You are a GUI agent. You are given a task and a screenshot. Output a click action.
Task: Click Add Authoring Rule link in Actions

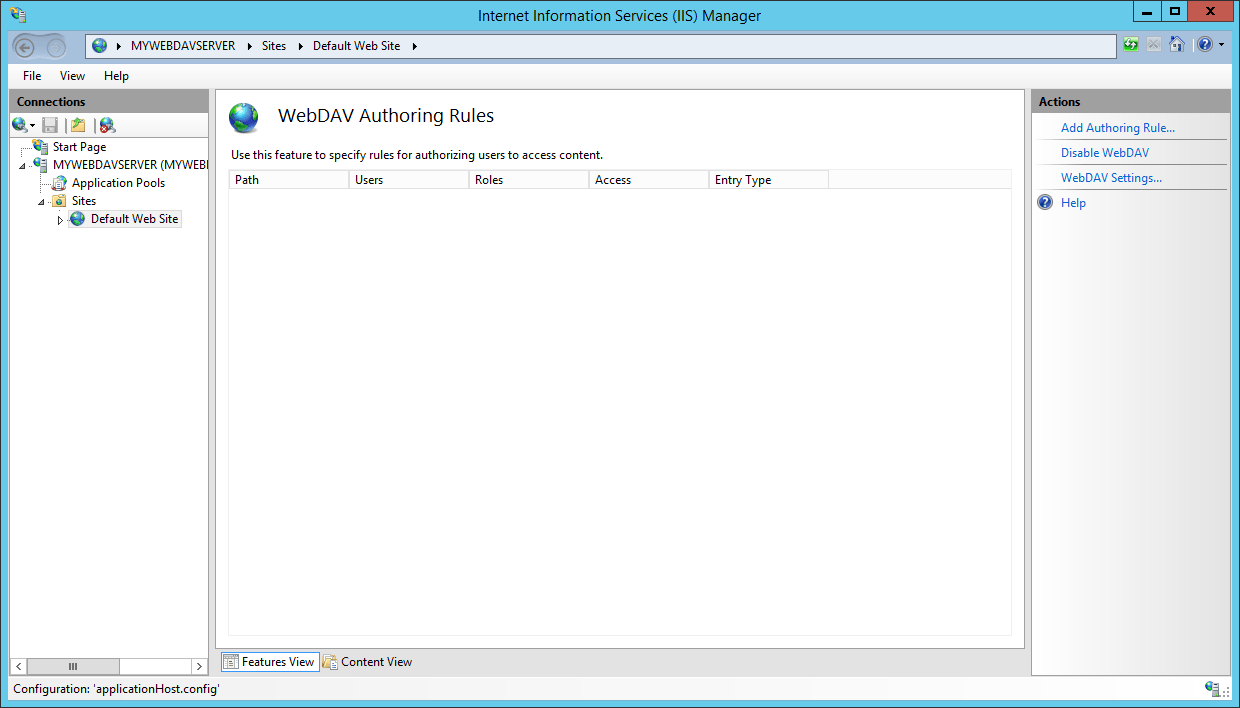click(1118, 128)
